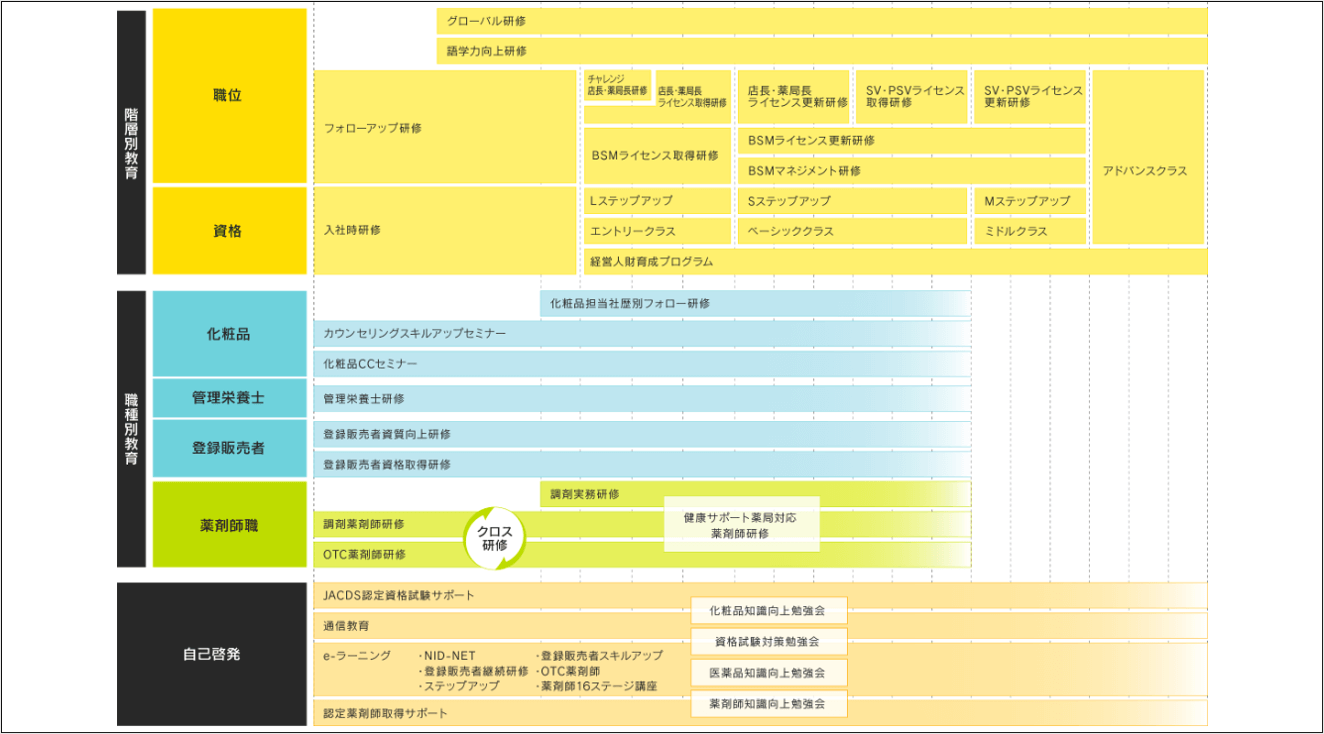Image resolution: width=1324 pixels, height=734 pixels.
Task: Open the 登録販売者 category block
Action: pos(229,448)
